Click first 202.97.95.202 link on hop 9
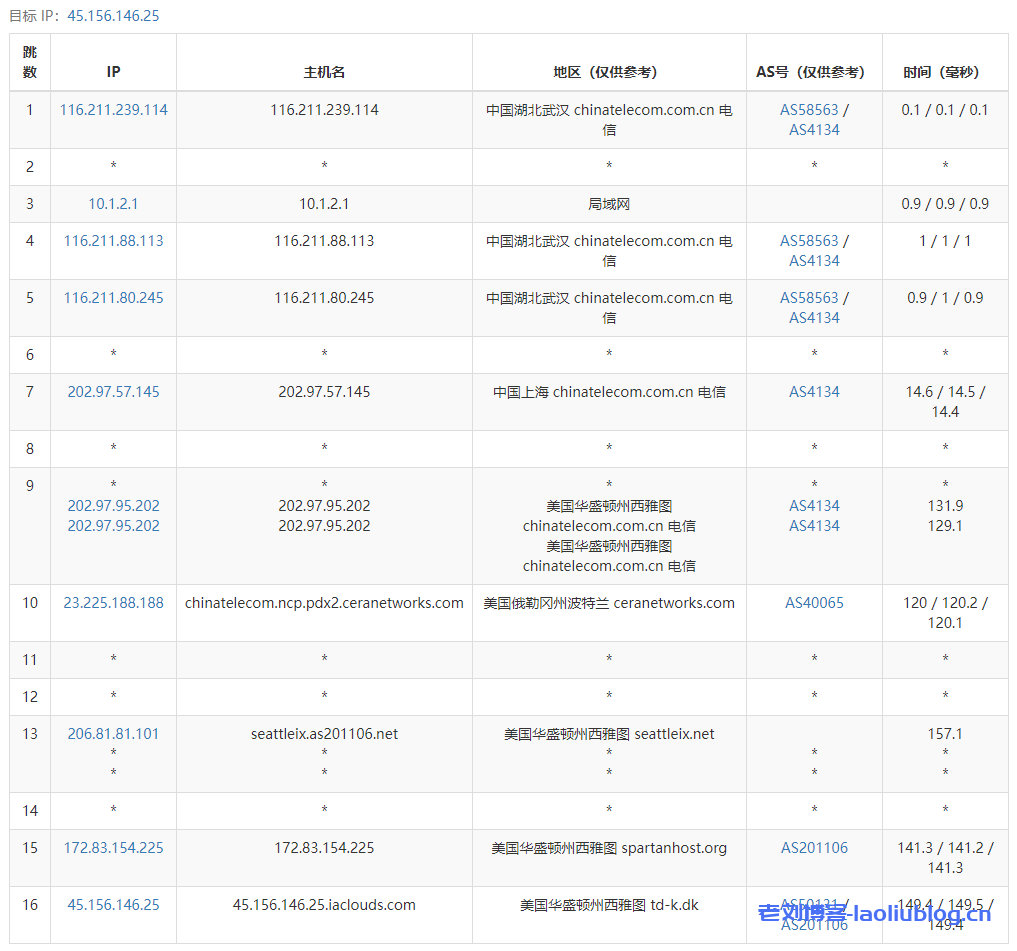Screen dimensions: 1017x951 pyautogui.click(x=113, y=505)
